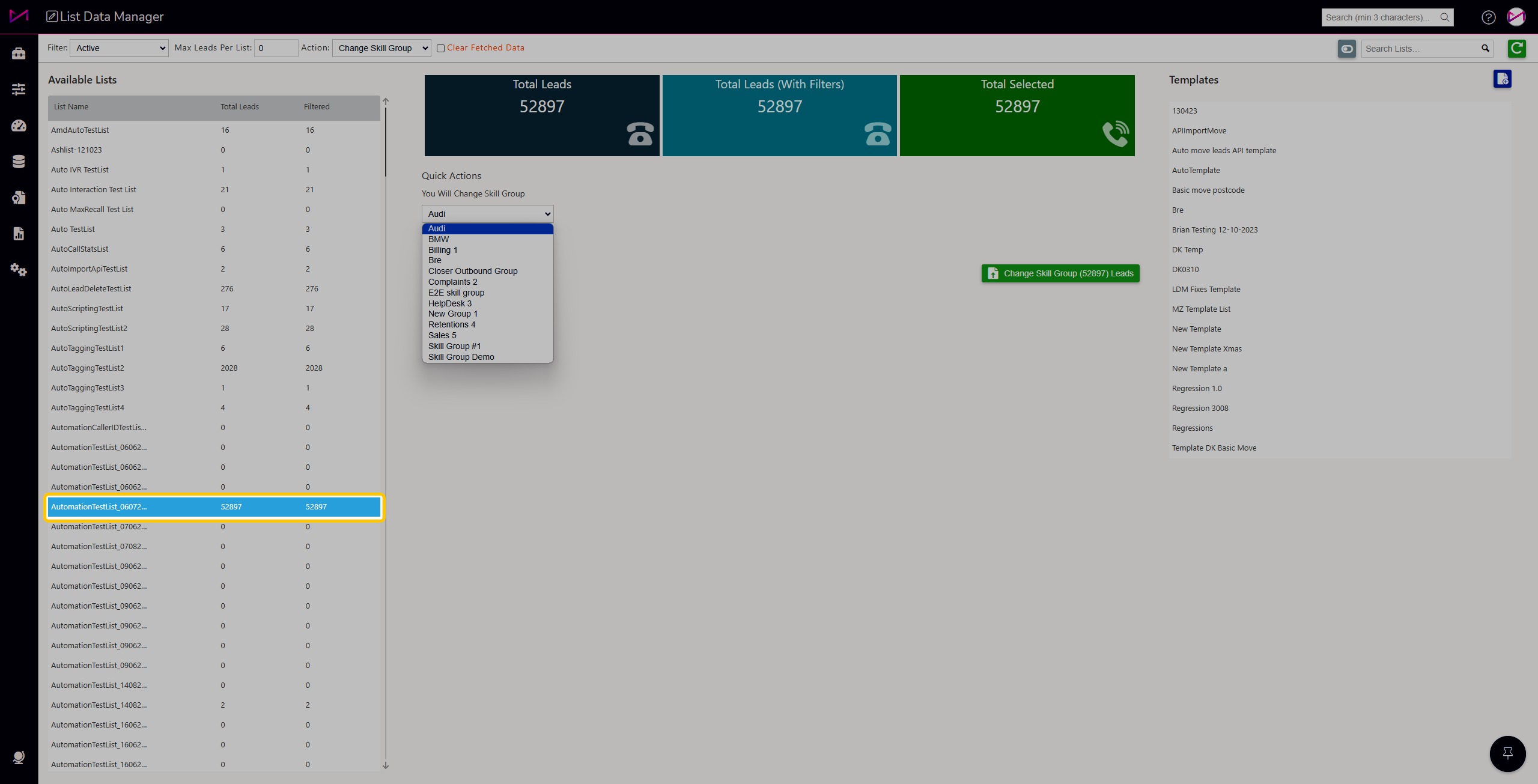The width and height of the screenshot is (1538, 784).
Task: Click the new template icon in Templates
Action: [x=1502, y=79]
